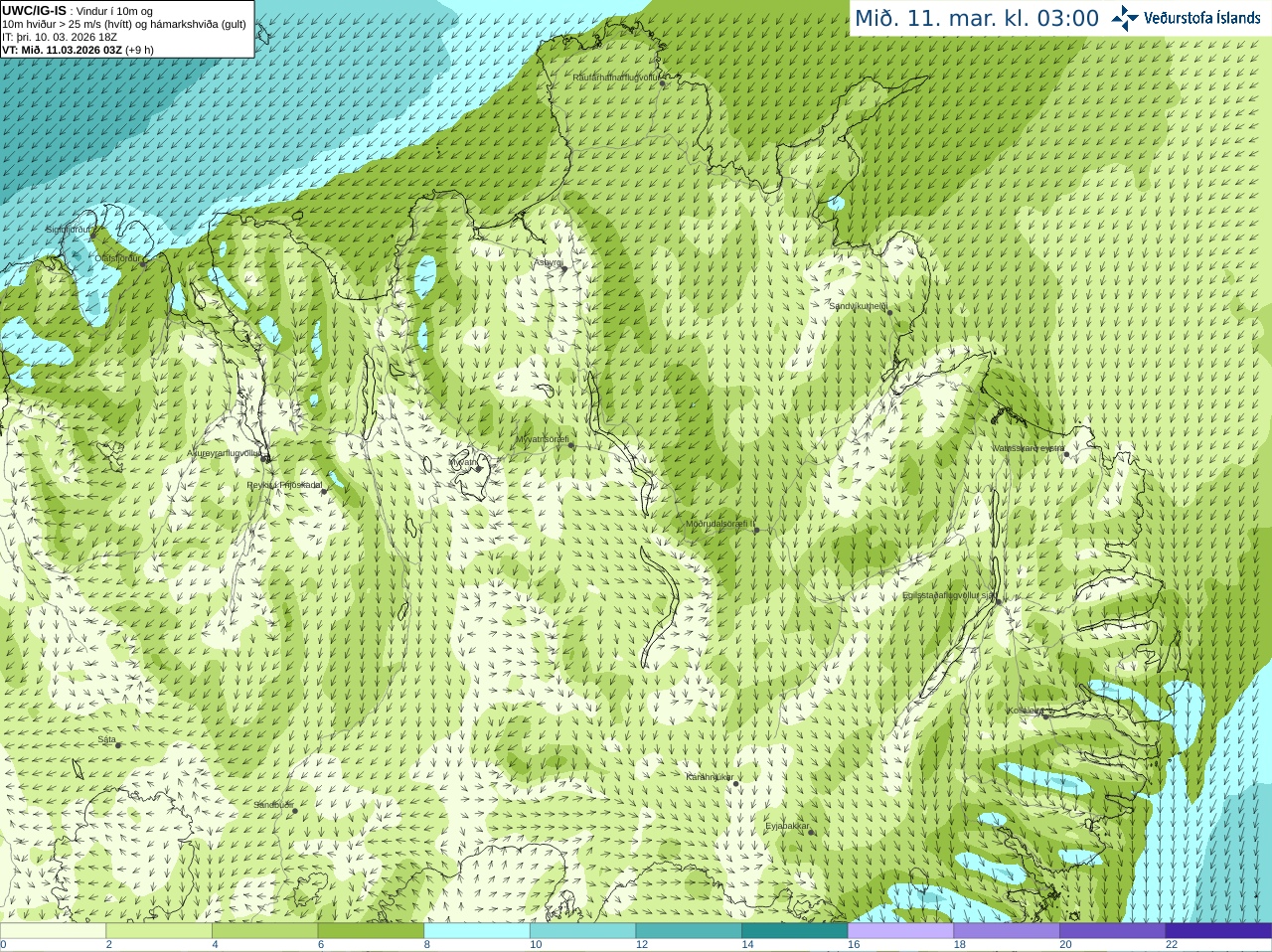
Task: Click the '10m hviður > 25 m/s' description line
Action: pos(124,24)
